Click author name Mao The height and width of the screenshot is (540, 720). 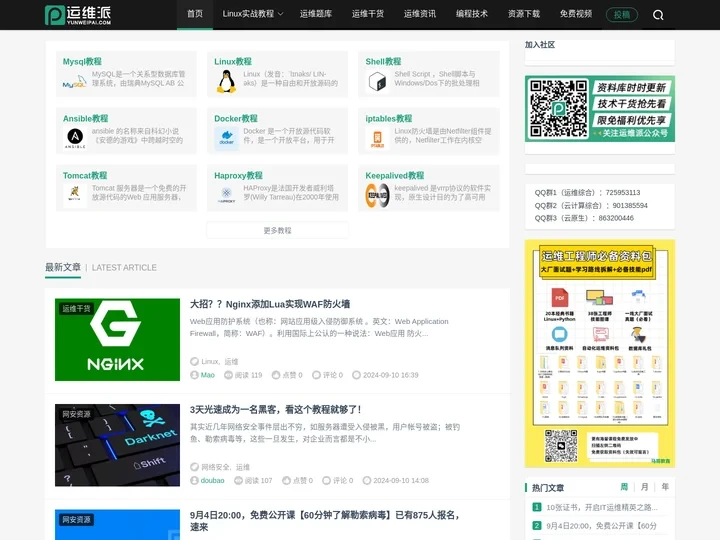pos(208,375)
